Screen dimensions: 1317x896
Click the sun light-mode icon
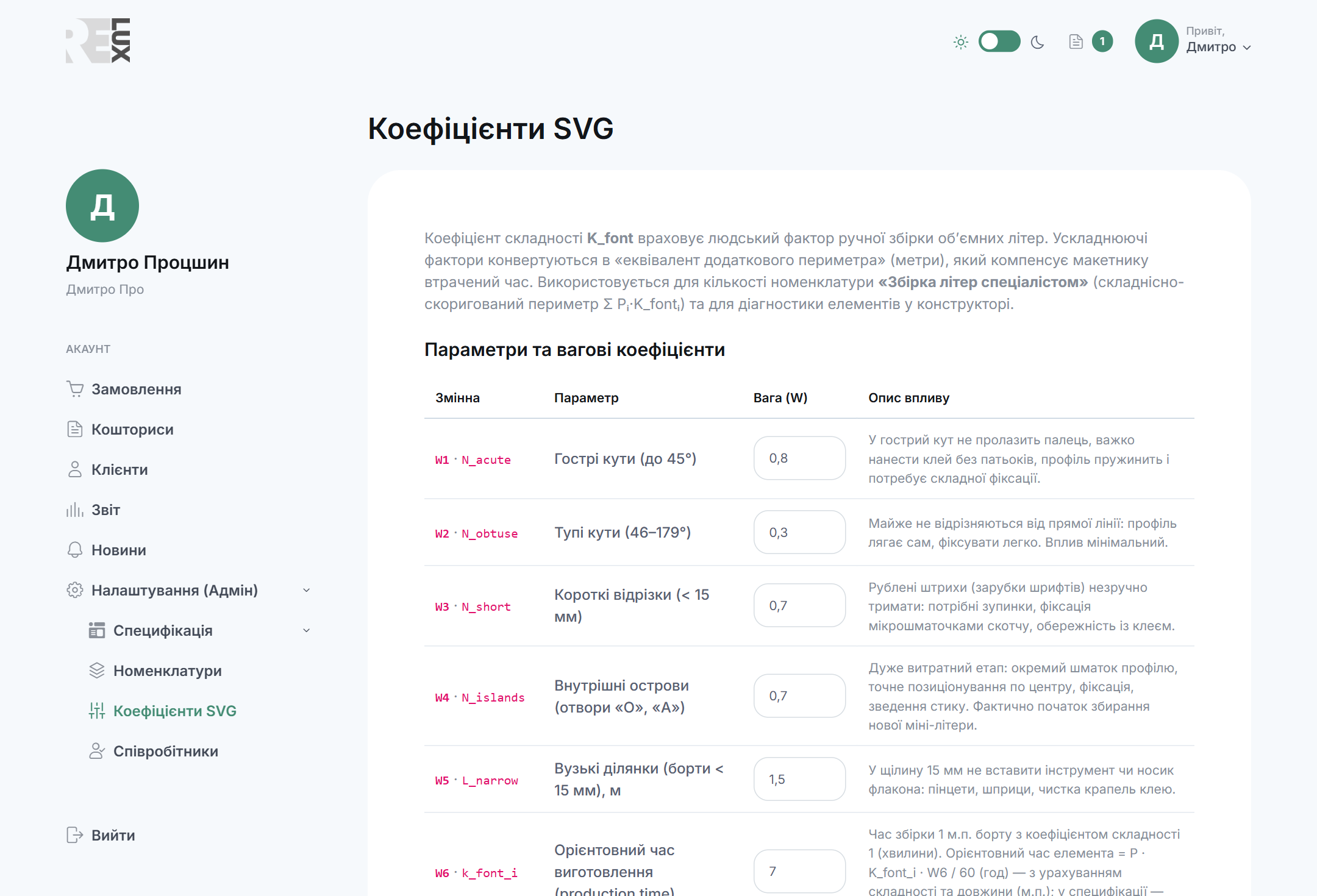961,42
